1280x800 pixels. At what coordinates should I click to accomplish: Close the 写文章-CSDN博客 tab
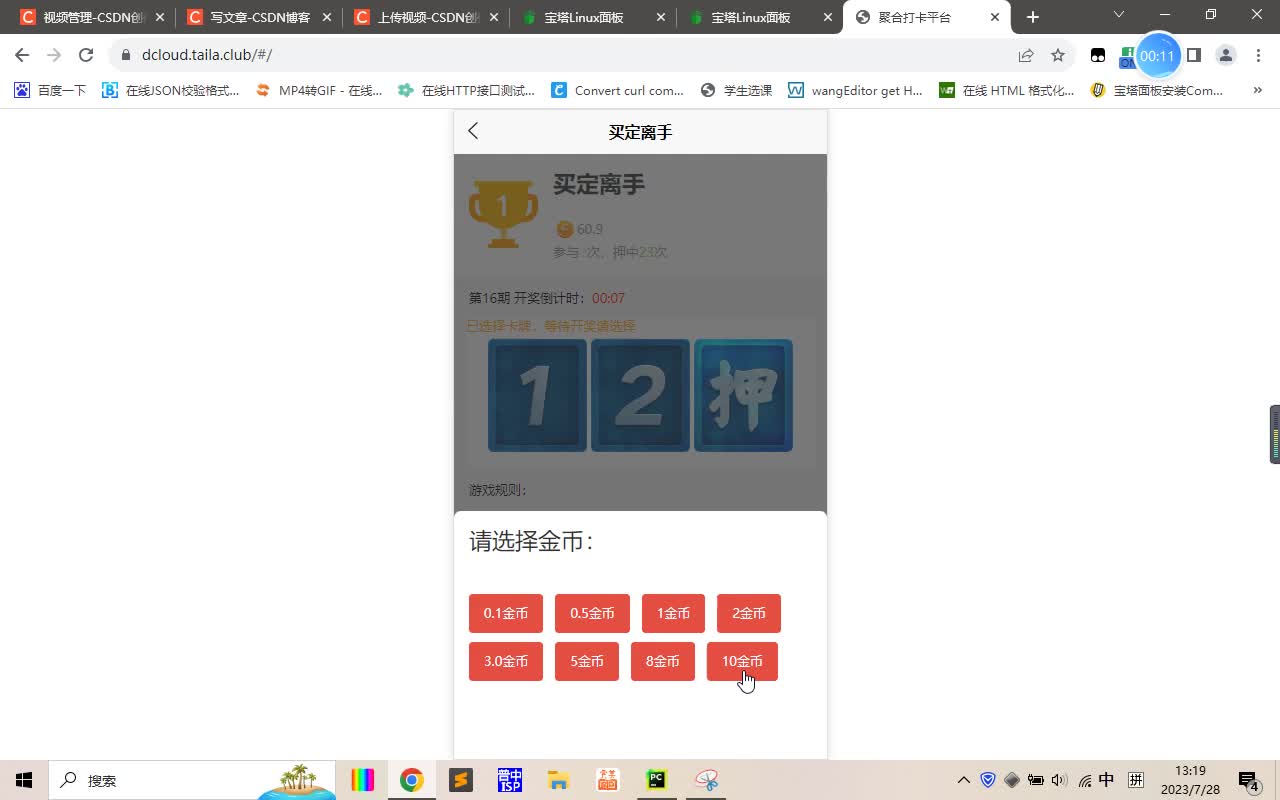[x=327, y=17]
